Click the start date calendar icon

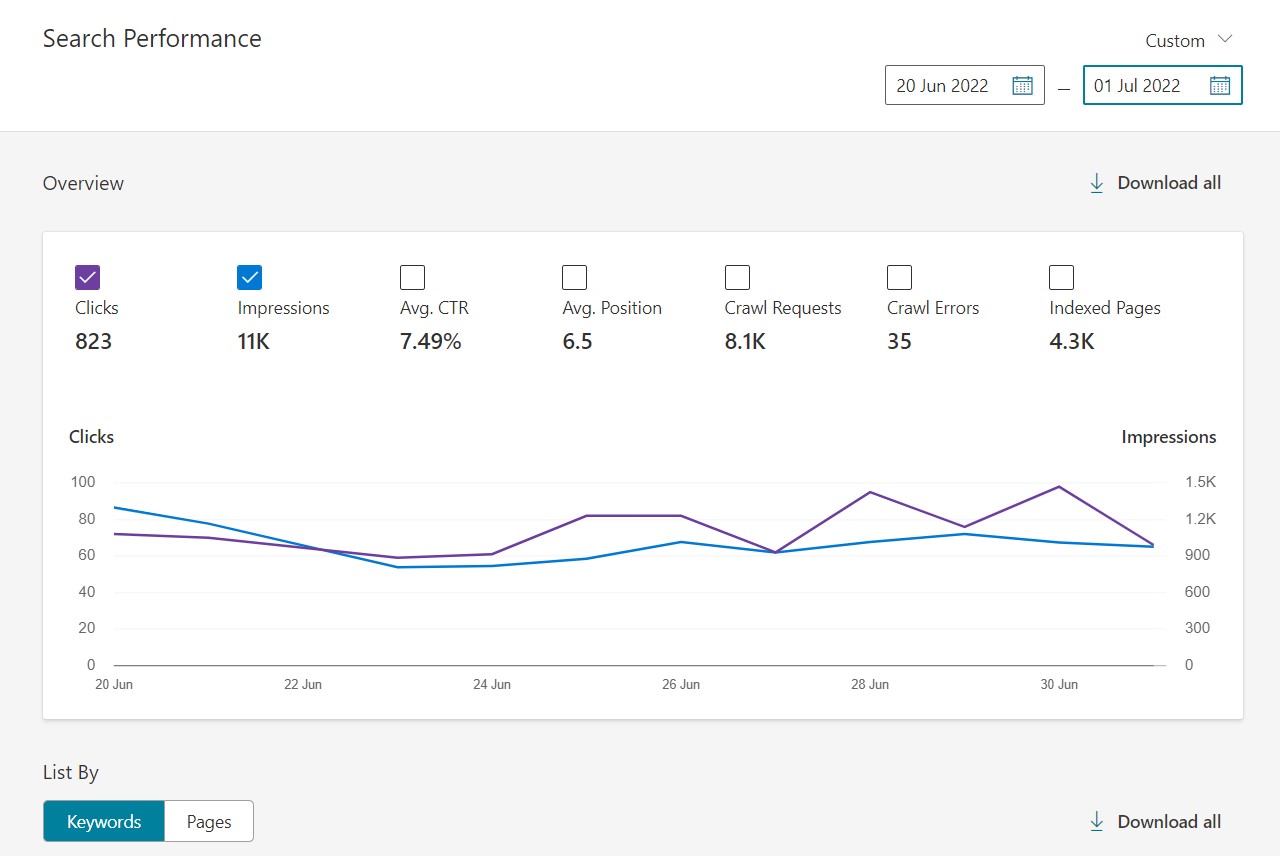[x=1022, y=85]
